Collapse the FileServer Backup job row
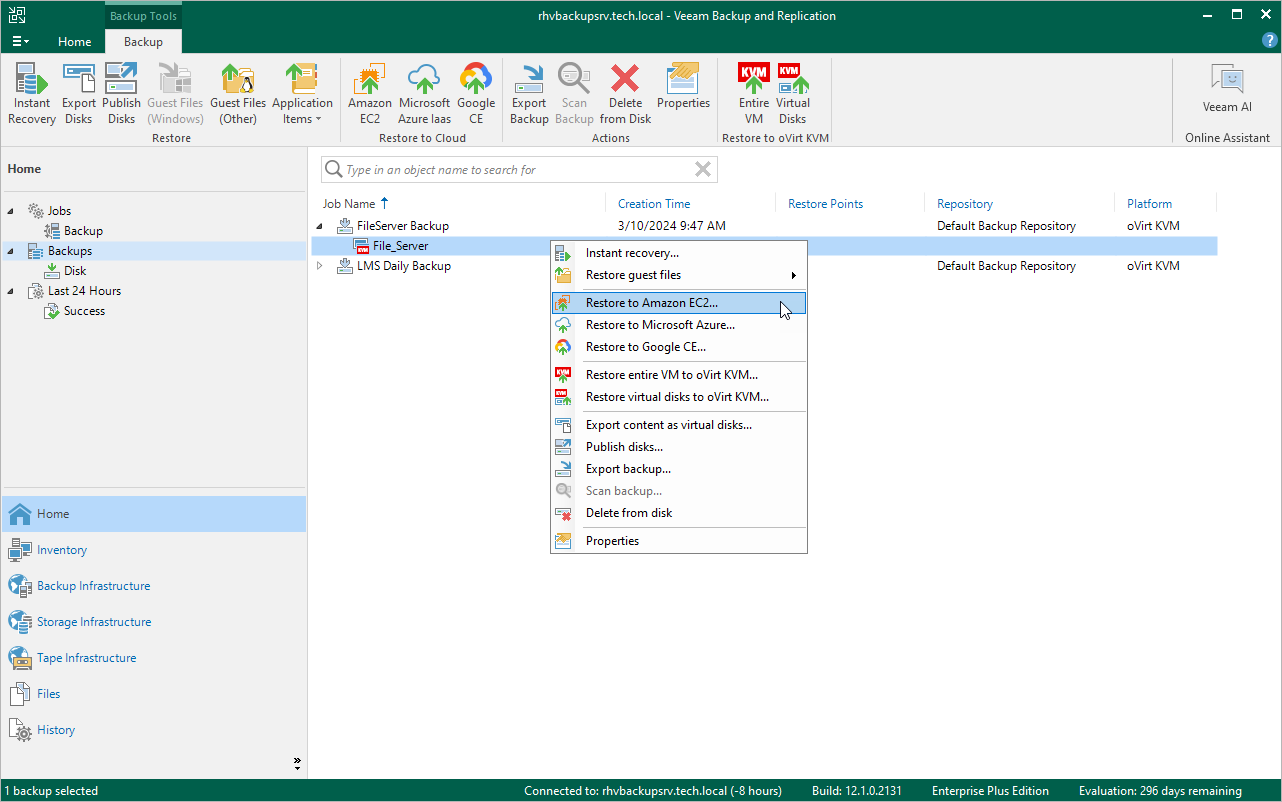Viewport: 1282px width, 802px height. coord(320,226)
